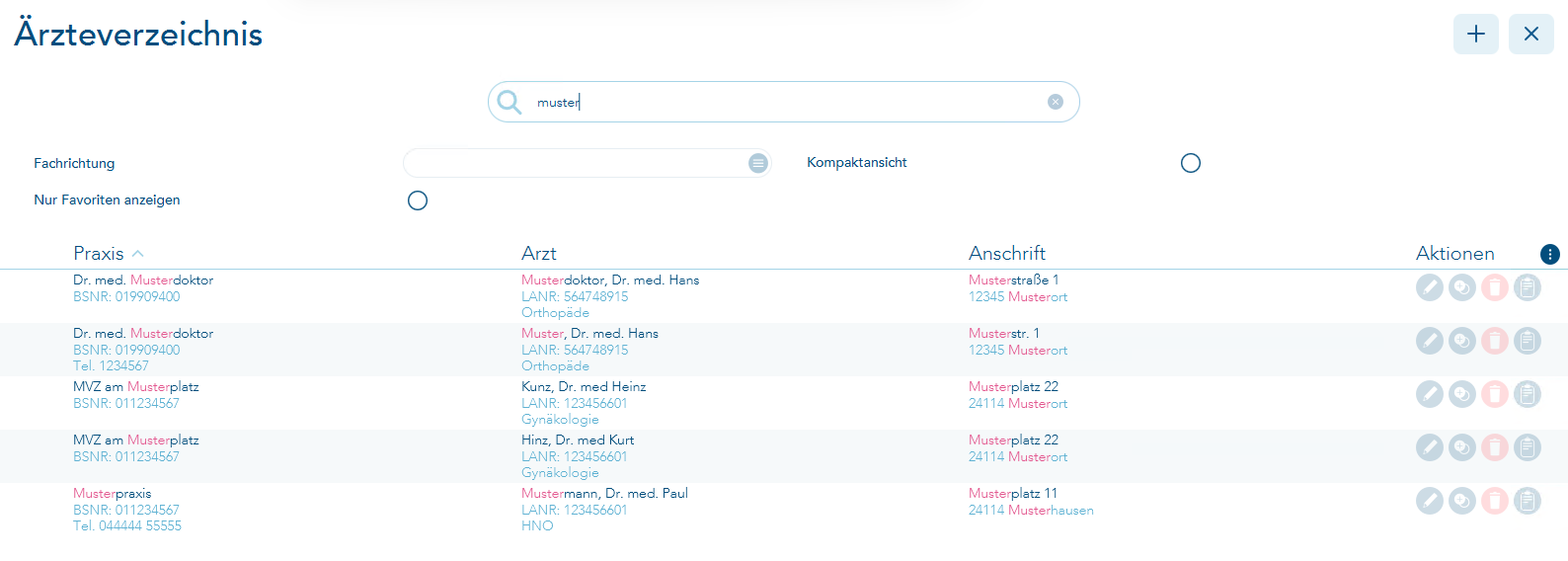Click the duplicate icon for Hinz, Dr. med Kurt
Viewport: 1568px width, 561px height.
click(1461, 447)
